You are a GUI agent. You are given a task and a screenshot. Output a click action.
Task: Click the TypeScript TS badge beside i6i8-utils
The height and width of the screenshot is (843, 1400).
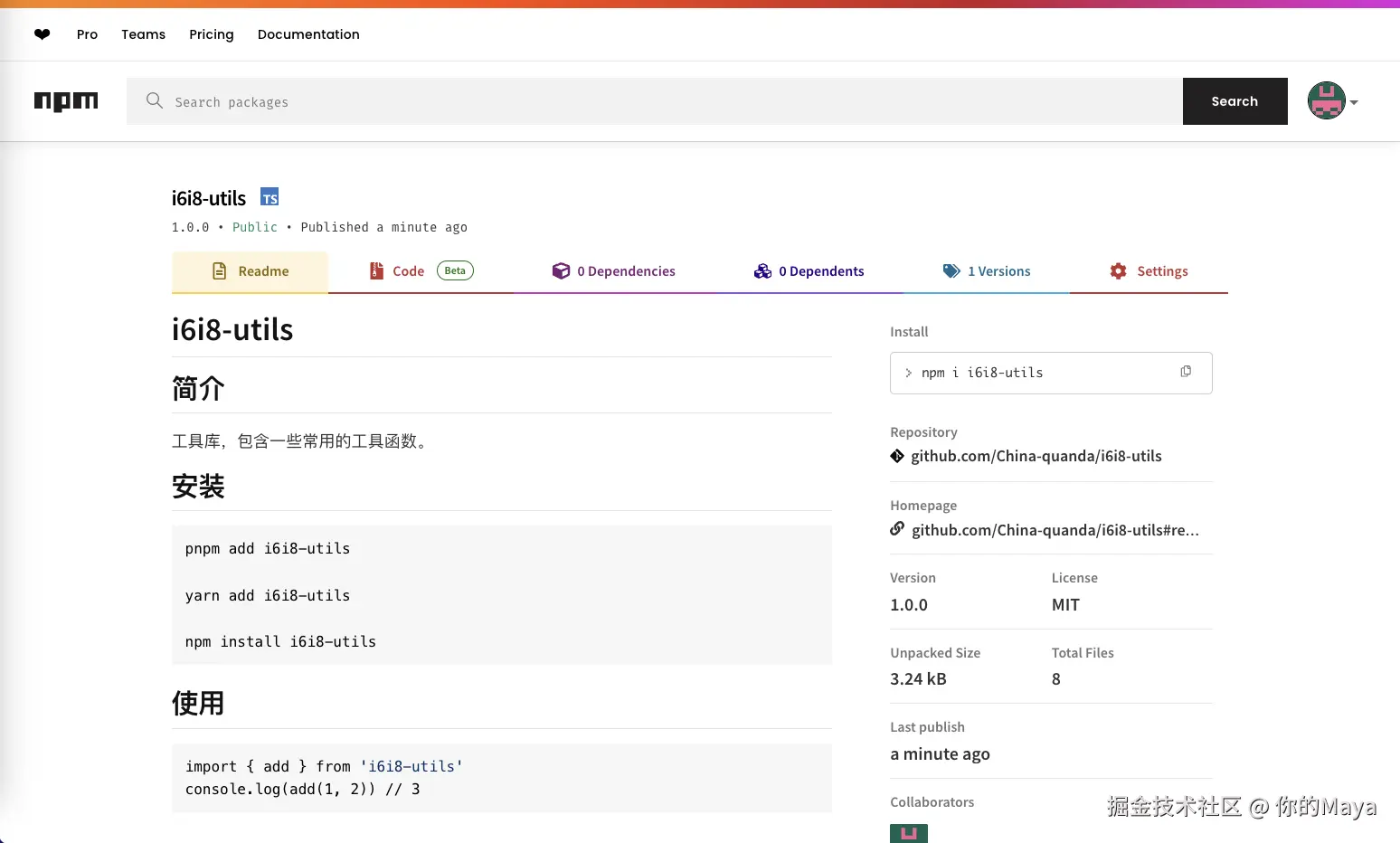click(x=269, y=196)
